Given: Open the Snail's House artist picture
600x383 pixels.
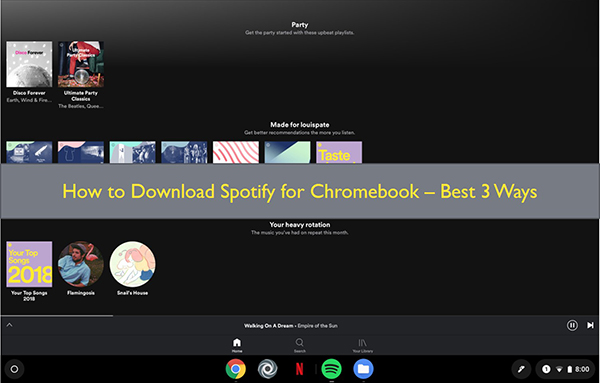Looking at the screenshot, I should pos(132,264).
